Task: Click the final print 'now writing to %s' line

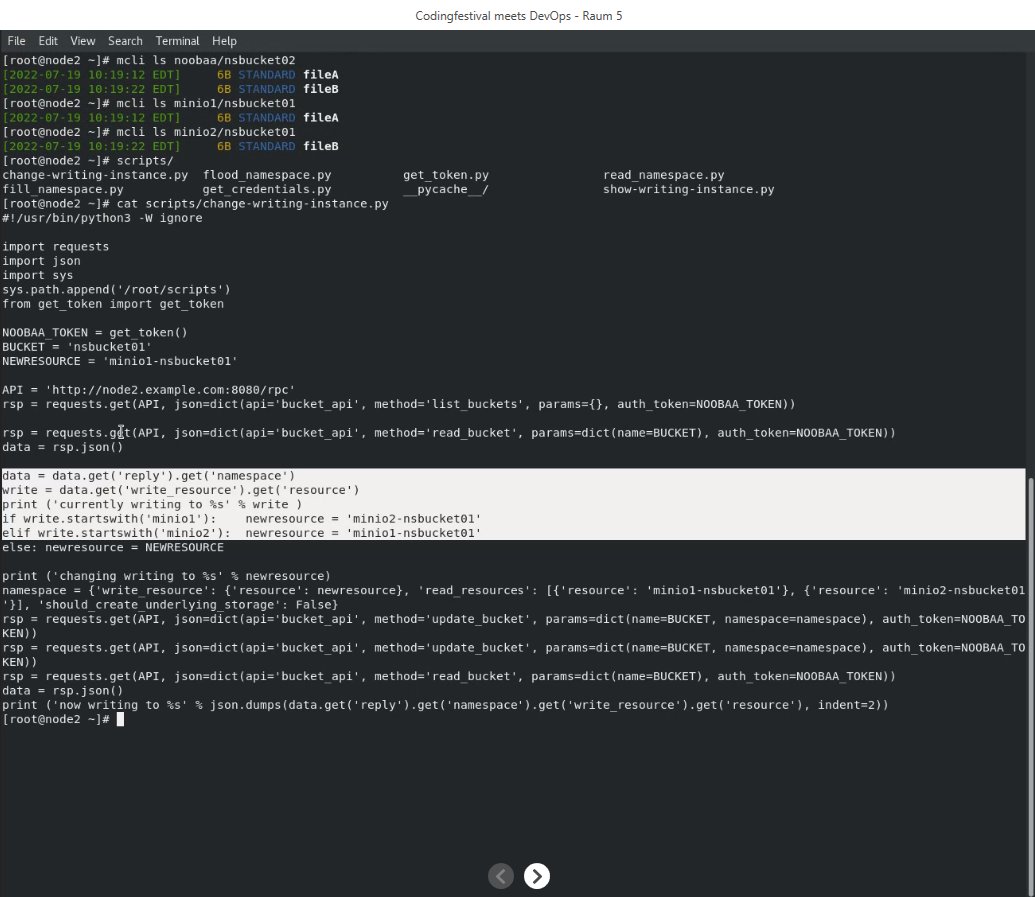Action: pos(446,705)
